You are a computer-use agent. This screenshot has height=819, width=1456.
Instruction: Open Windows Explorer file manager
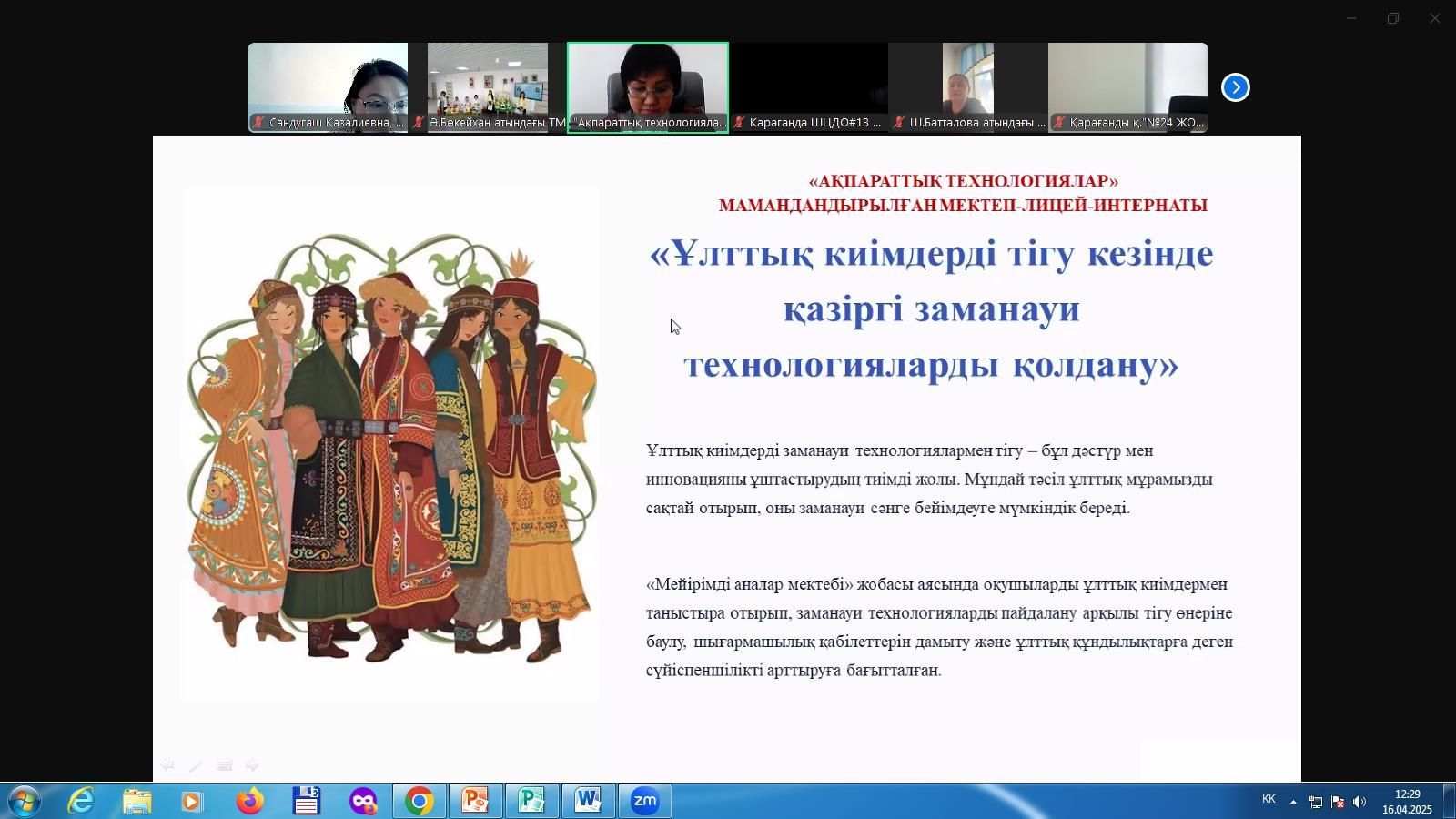pyautogui.click(x=137, y=801)
